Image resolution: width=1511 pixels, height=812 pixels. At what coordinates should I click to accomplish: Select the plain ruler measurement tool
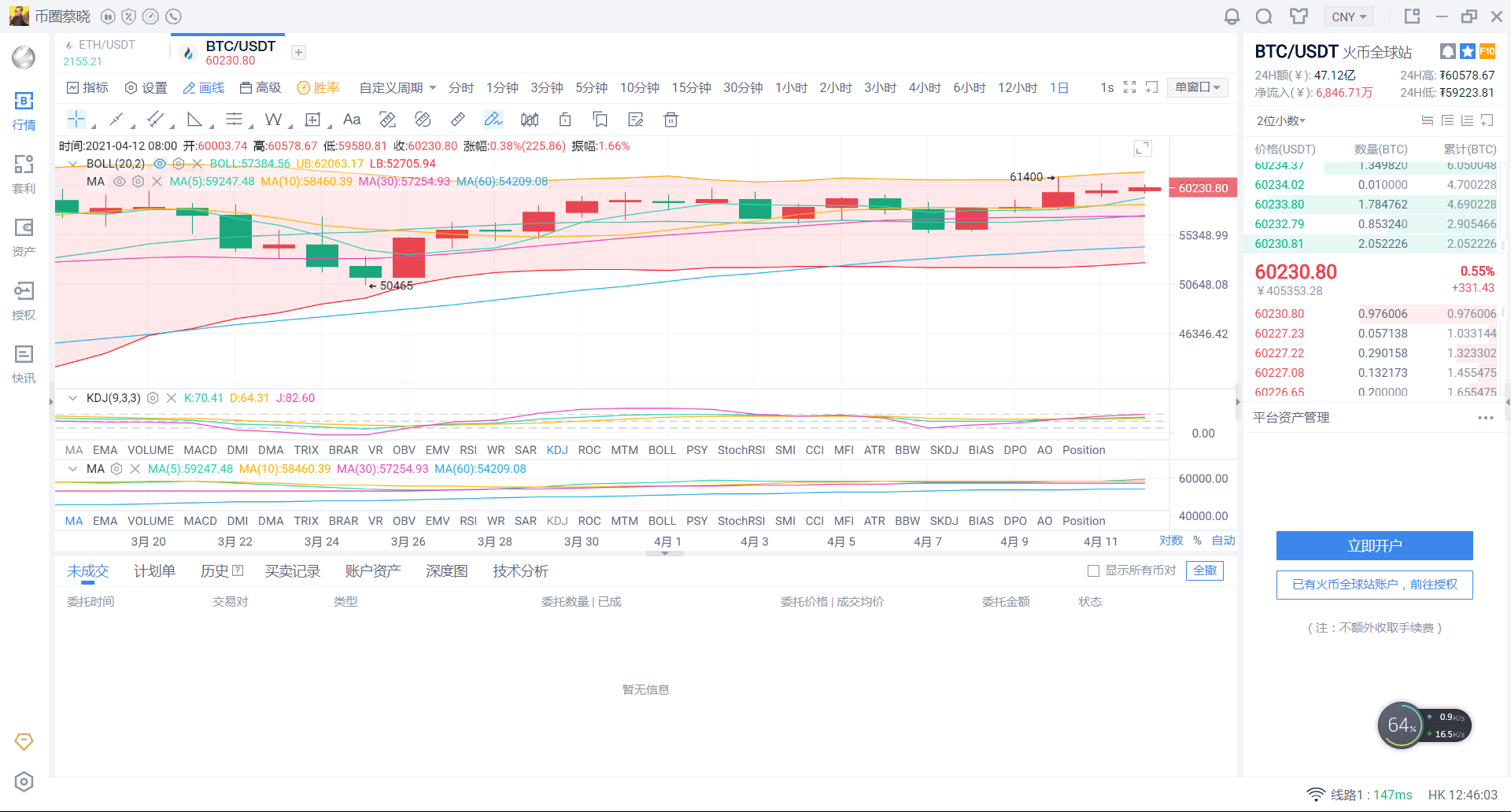coord(457,120)
